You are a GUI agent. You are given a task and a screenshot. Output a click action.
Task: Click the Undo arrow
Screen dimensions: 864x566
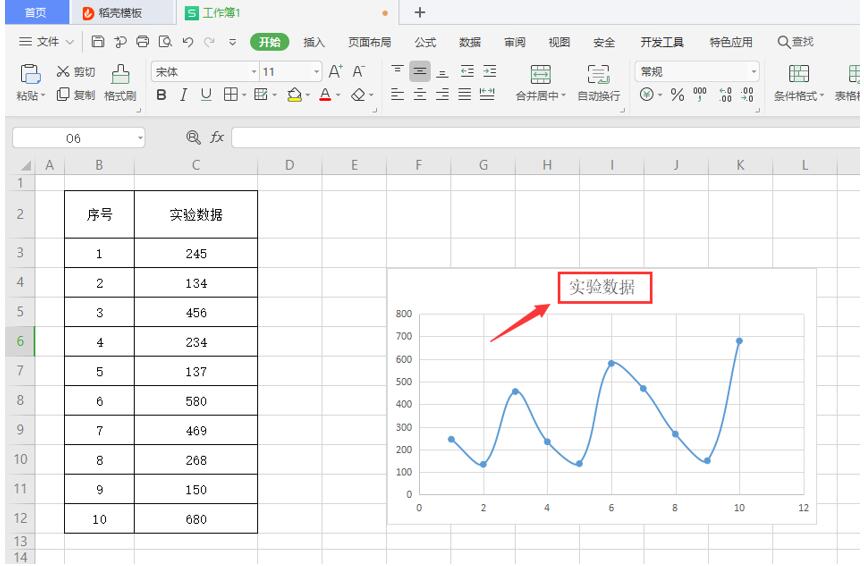tap(188, 42)
